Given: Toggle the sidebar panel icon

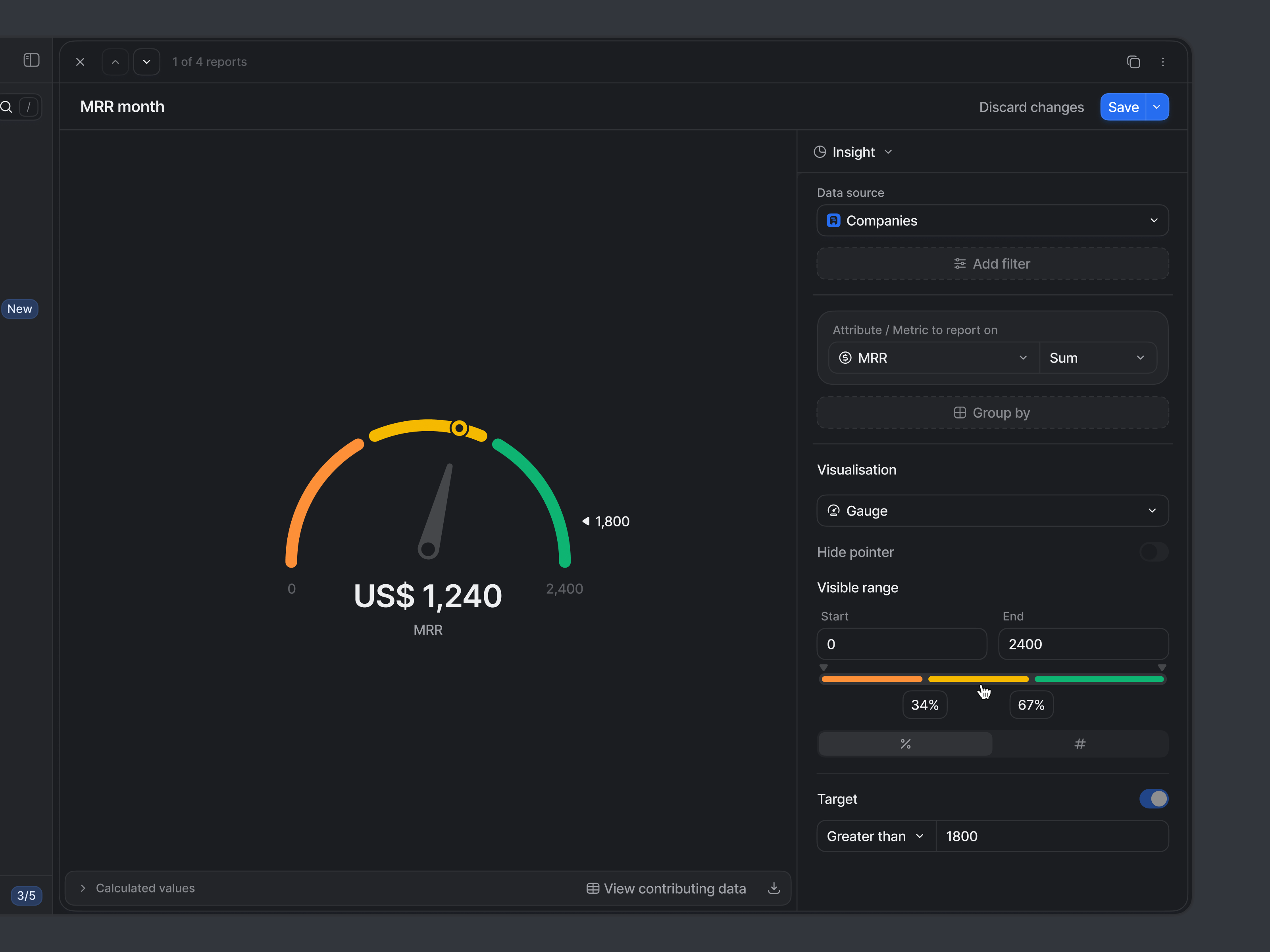Looking at the screenshot, I should [x=32, y=59].
